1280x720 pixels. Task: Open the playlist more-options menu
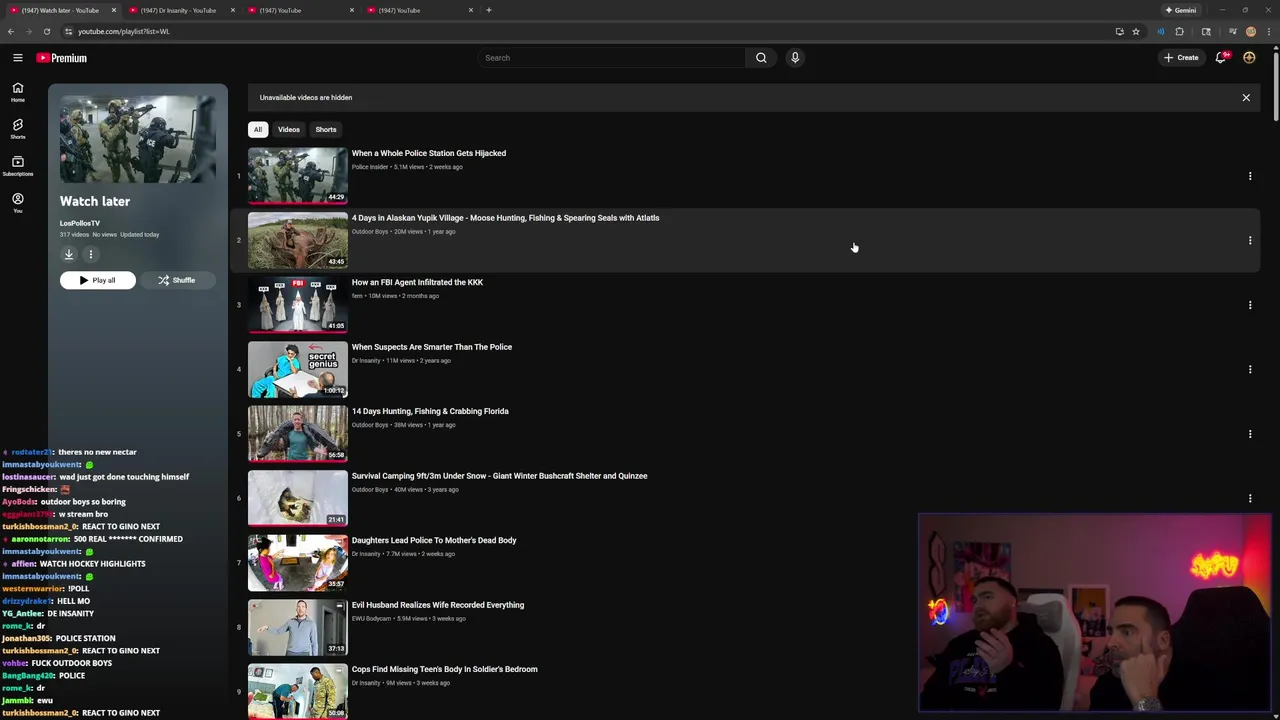pos(90,254)
